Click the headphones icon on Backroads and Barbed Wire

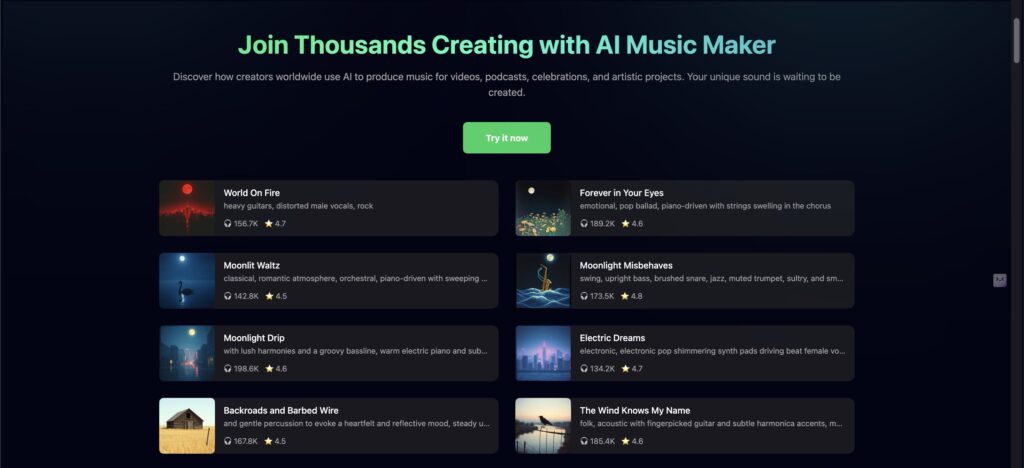click(x=228, y=441)
